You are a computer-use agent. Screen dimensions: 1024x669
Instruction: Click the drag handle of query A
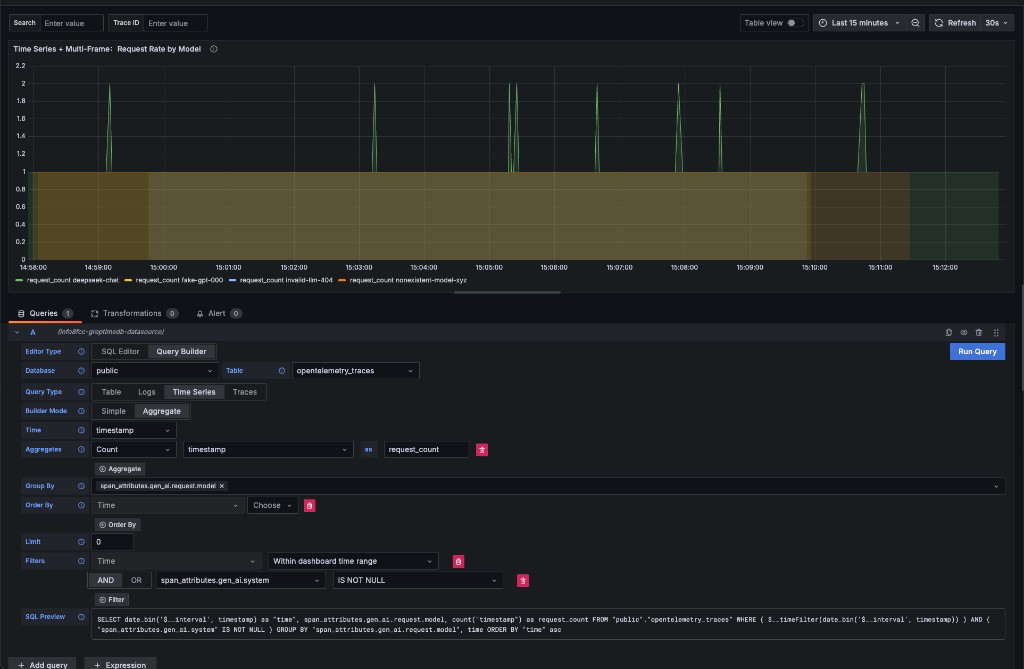996,332
